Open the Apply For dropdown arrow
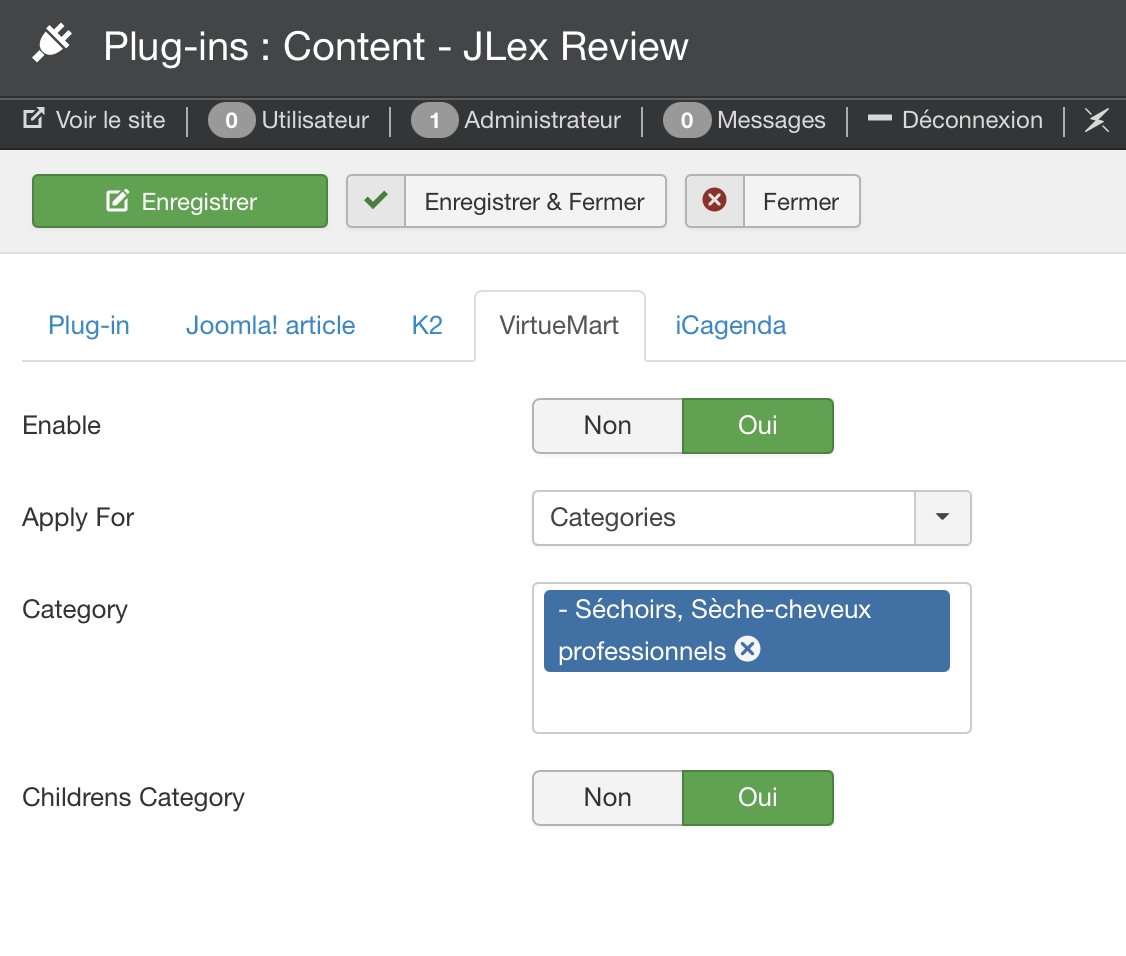 tap(942, 518)
